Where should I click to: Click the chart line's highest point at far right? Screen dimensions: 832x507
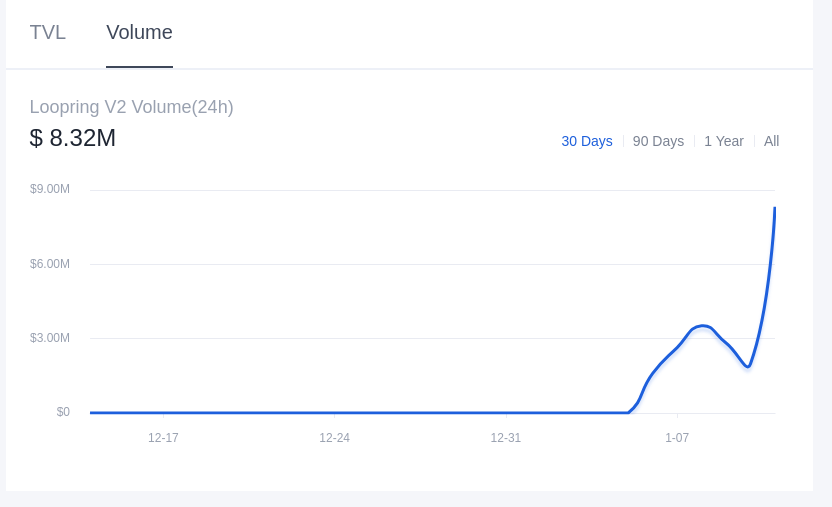(774, 209)
